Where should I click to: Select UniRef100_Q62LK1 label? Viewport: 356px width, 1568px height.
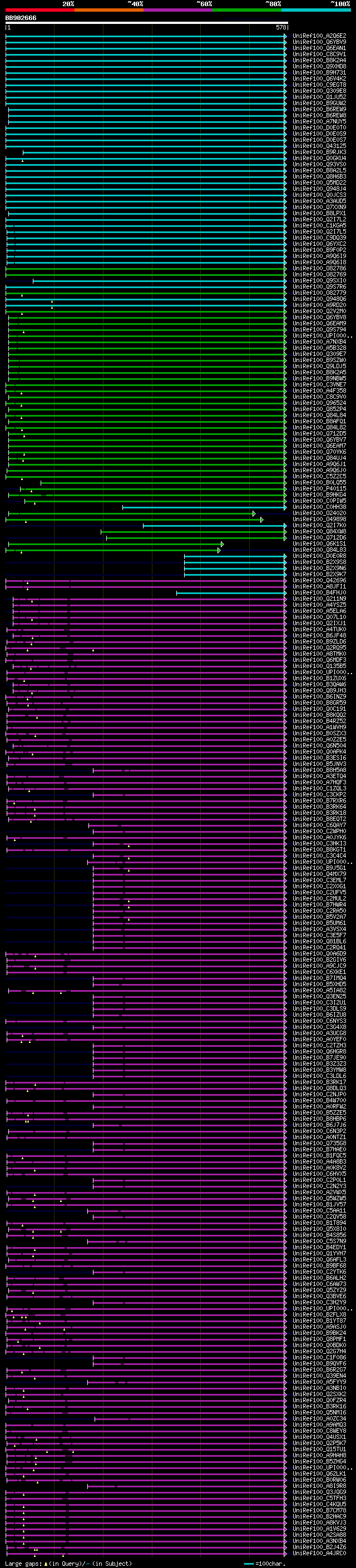click(319, 1474)
